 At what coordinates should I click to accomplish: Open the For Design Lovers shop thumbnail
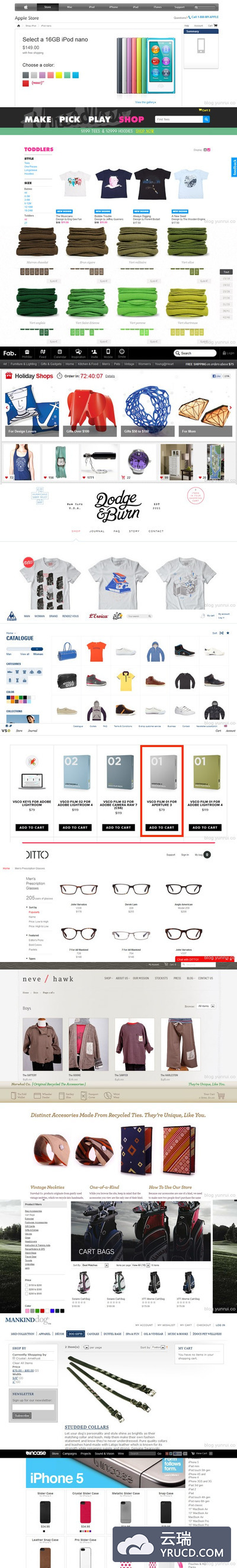click(32, 411)
